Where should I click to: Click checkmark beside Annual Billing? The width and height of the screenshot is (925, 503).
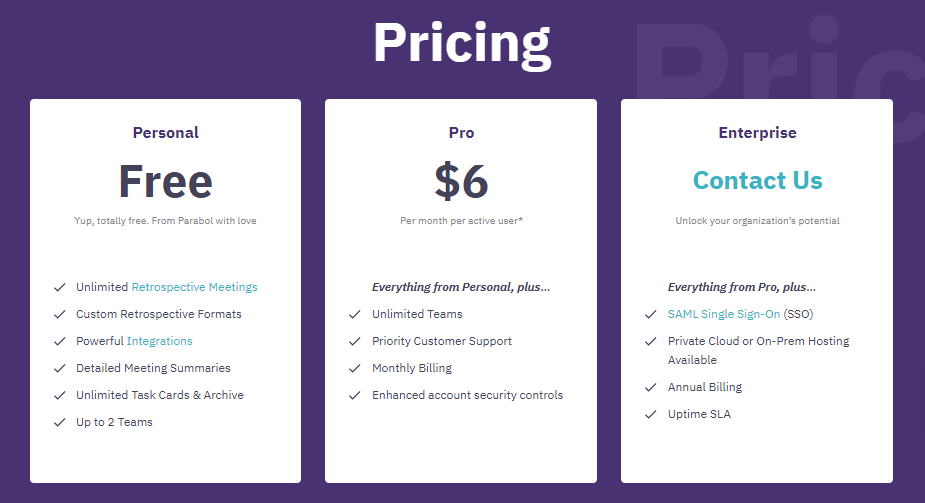[651, 387]
